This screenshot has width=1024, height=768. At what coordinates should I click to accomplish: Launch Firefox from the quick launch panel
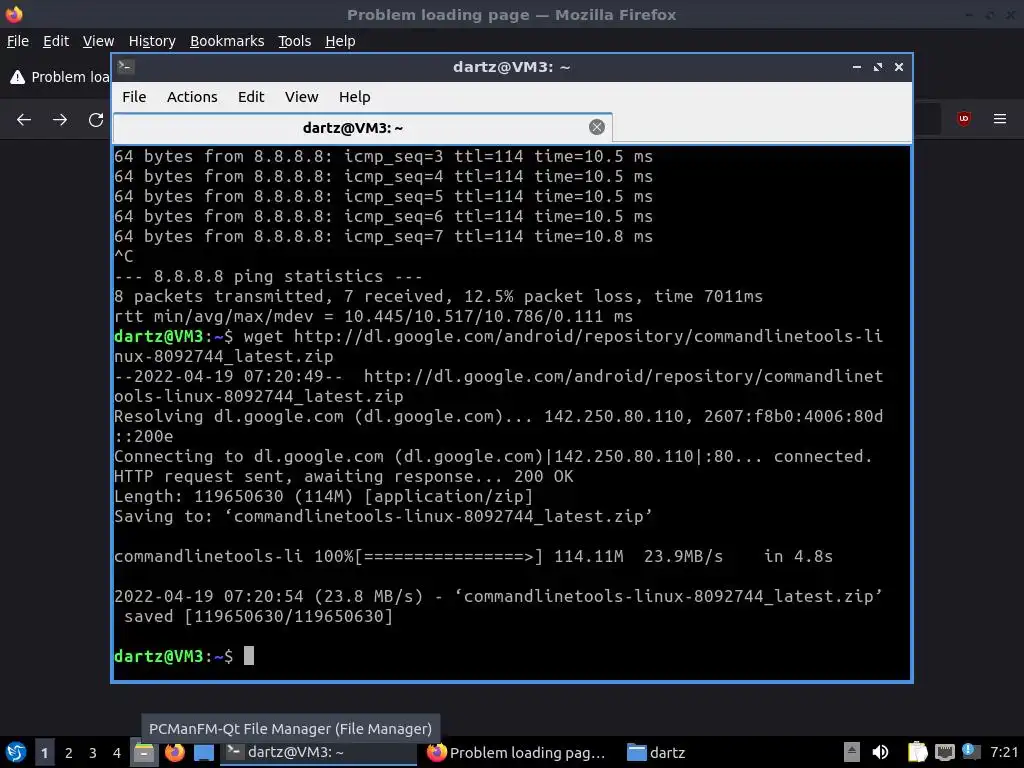point(174,752)
